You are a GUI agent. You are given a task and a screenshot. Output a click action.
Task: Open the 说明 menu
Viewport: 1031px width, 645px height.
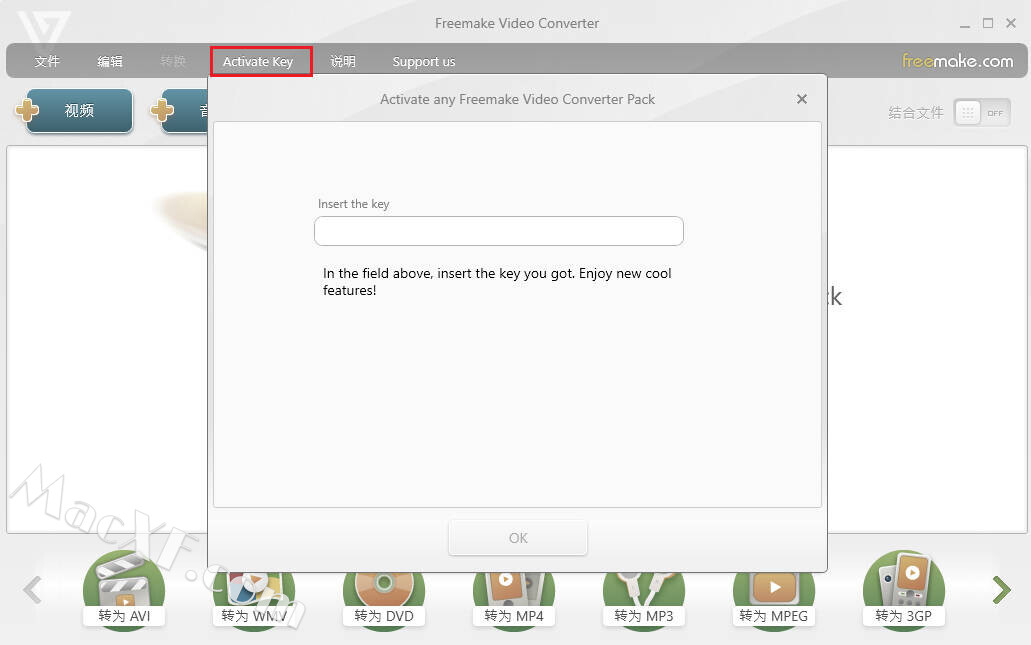point(343,61)
